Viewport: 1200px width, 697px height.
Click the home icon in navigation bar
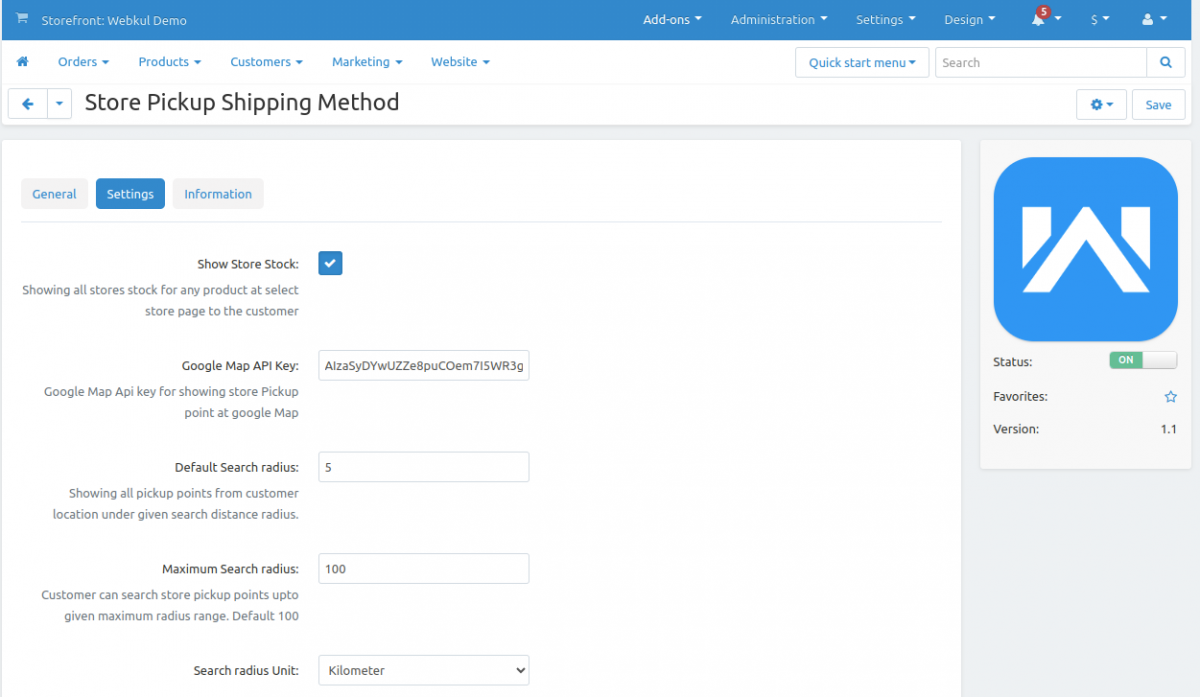coord(22,62)
